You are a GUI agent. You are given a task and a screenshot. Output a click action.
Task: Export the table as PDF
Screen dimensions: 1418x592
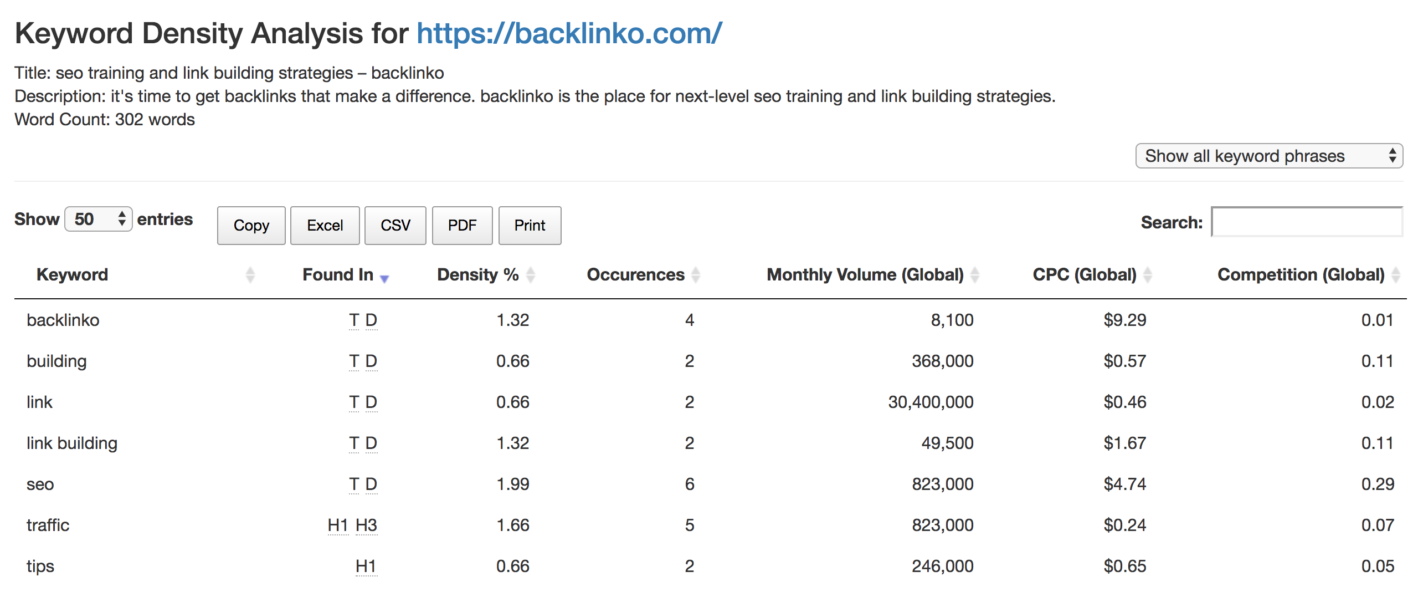point(462,226)
